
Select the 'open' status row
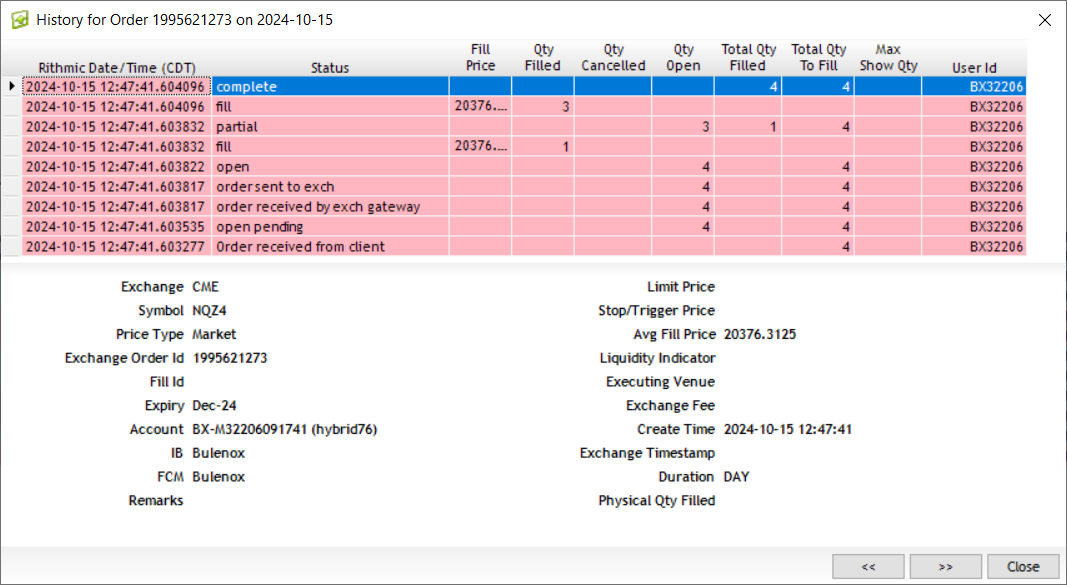point(524,167)
